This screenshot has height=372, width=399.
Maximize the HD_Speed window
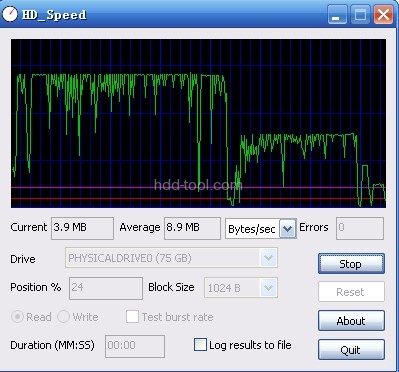(360, 15)
